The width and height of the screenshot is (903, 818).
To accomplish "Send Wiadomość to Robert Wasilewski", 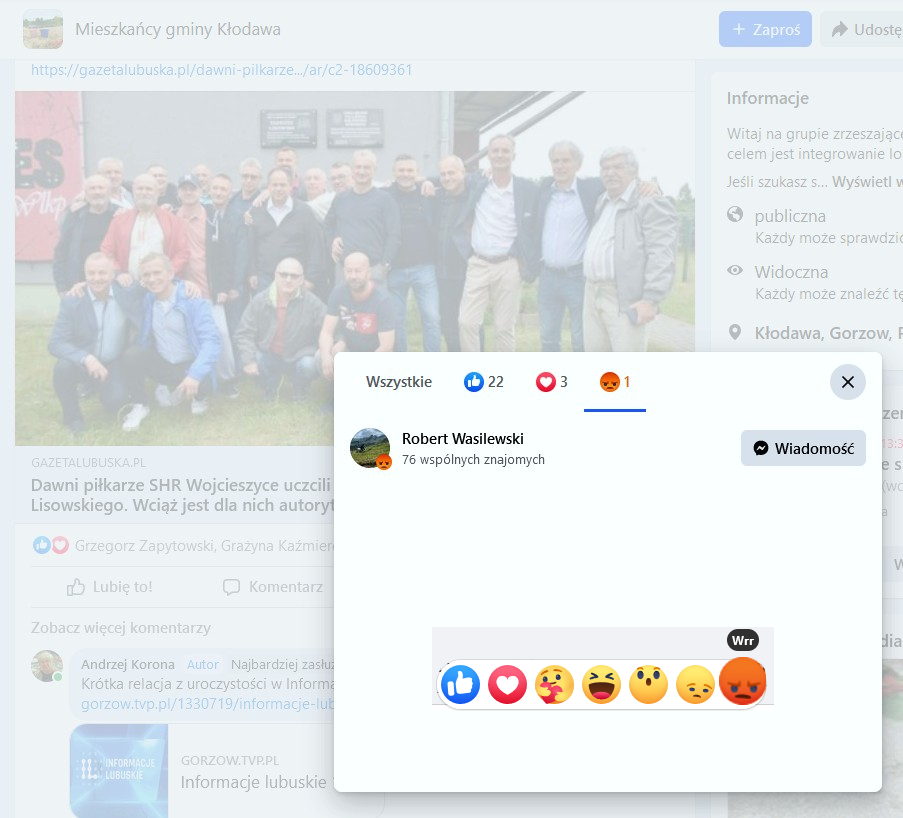I will (803, 448).
